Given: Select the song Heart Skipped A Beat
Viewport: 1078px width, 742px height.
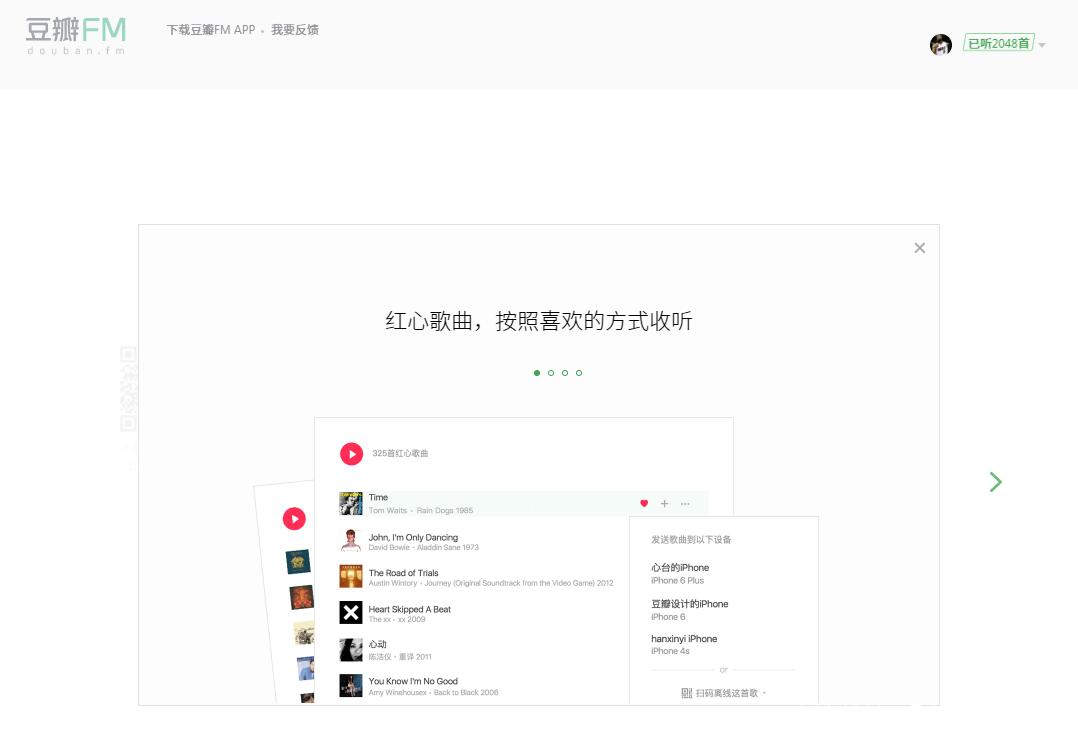Looking at the screenshot, I should [410, 609].
